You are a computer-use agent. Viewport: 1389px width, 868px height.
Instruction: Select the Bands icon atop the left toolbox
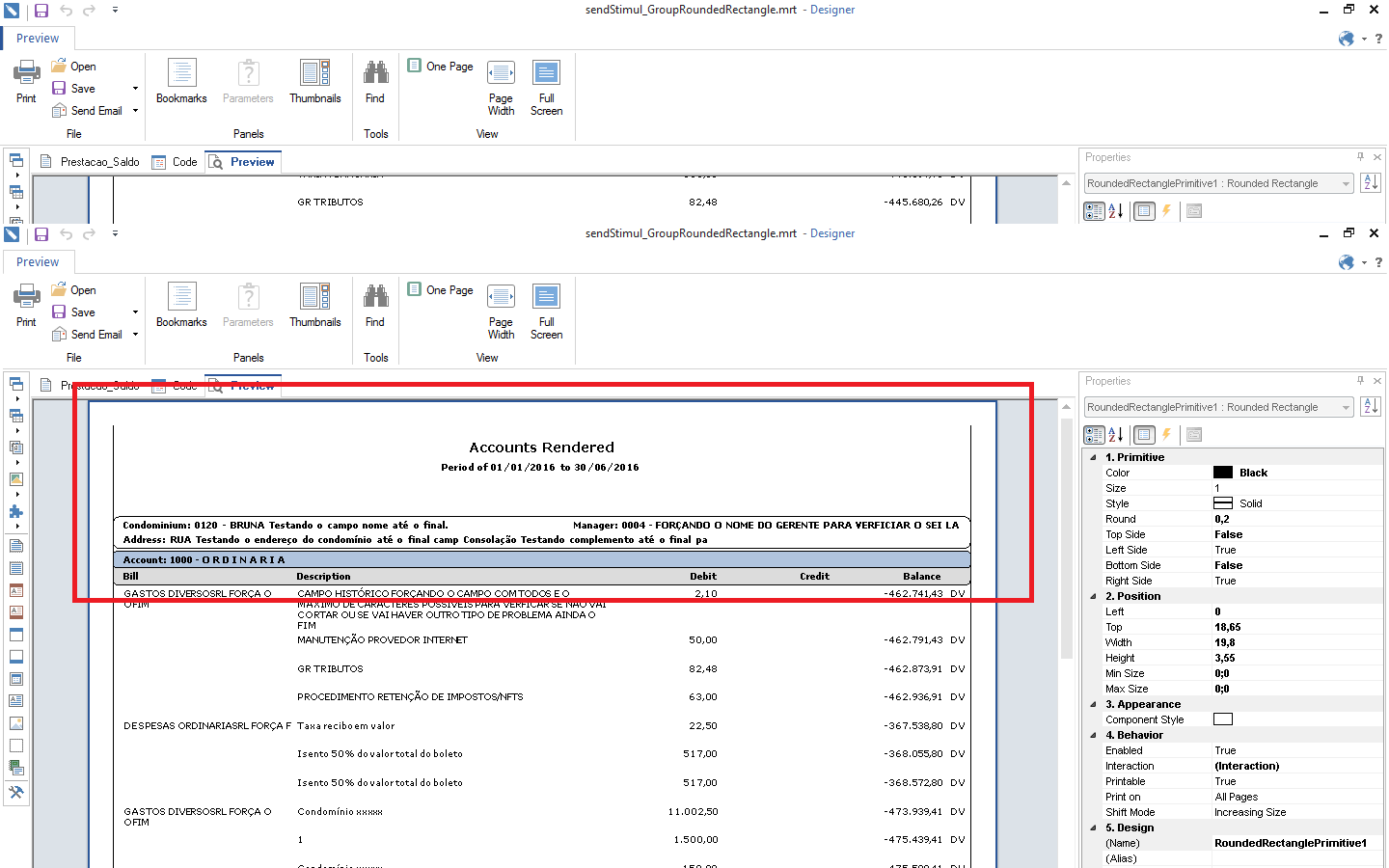(x=16, y=384)
